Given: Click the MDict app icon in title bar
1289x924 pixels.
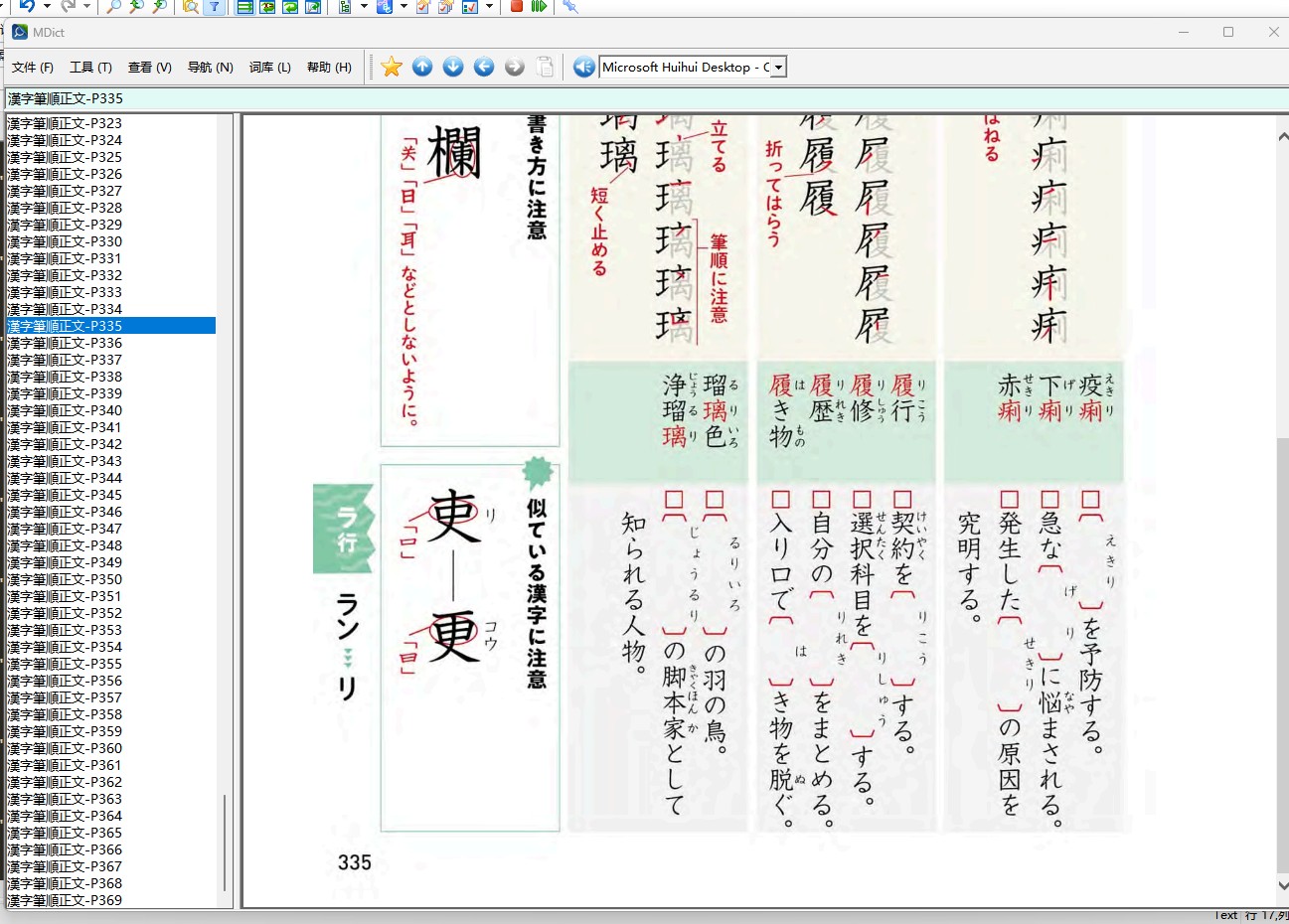Looking at the screenshot, I should coord(20,32).
